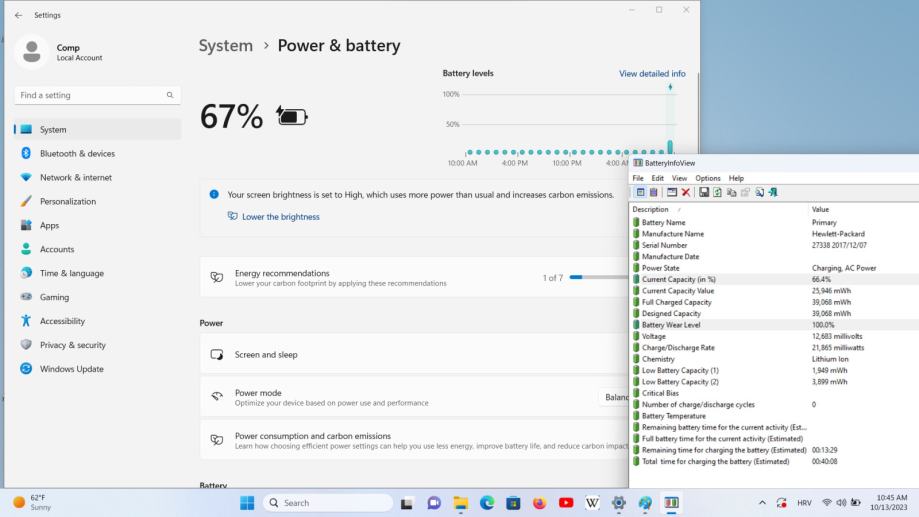This screenshot has width=919, height=517.
Task: Expand Screen and sleep section
Action: (x=414, y=355)
